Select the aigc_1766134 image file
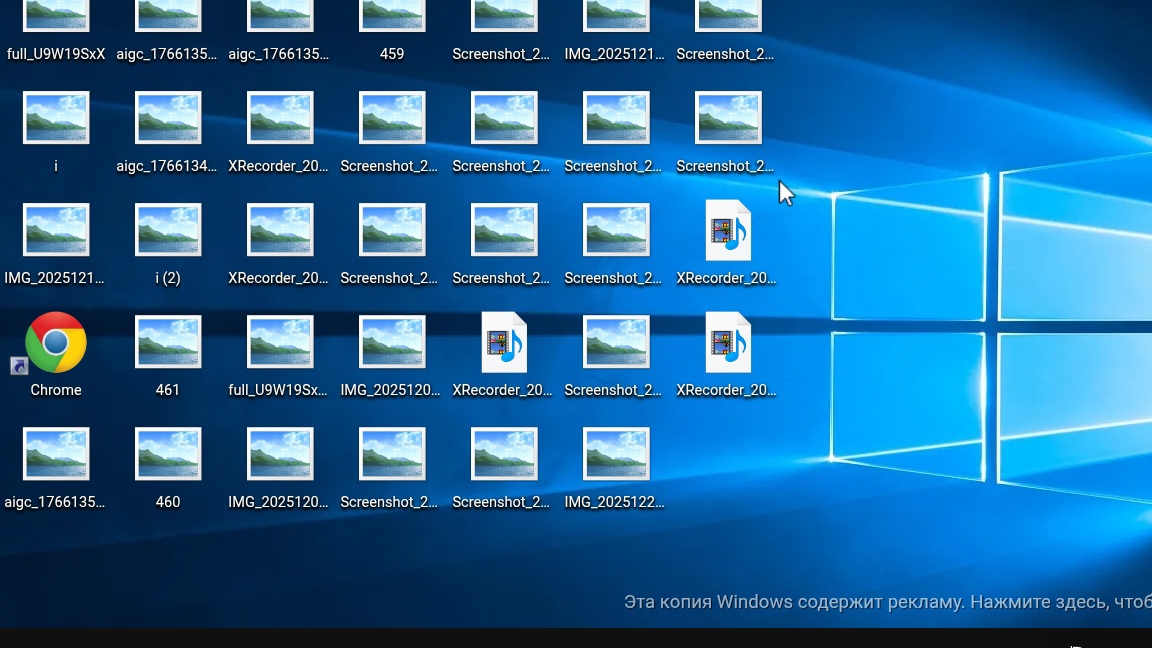 [168, 119]
